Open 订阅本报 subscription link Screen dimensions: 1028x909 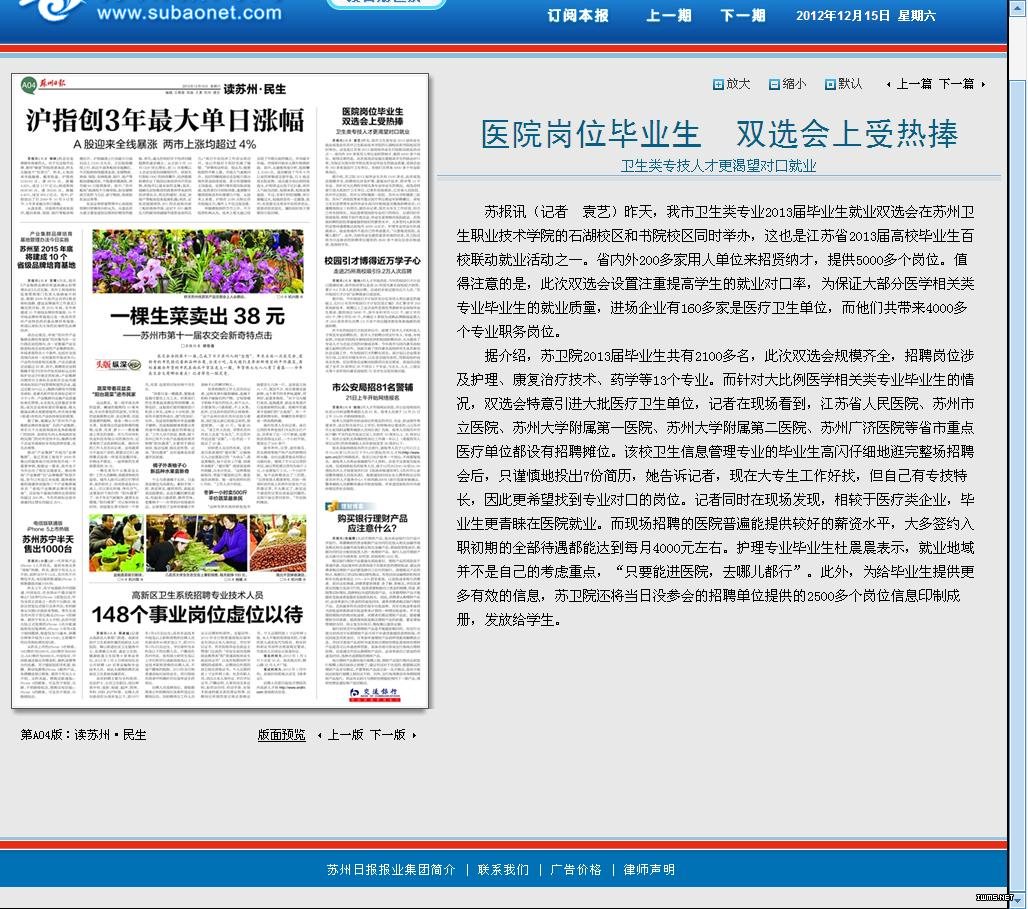tap(578, 16)
